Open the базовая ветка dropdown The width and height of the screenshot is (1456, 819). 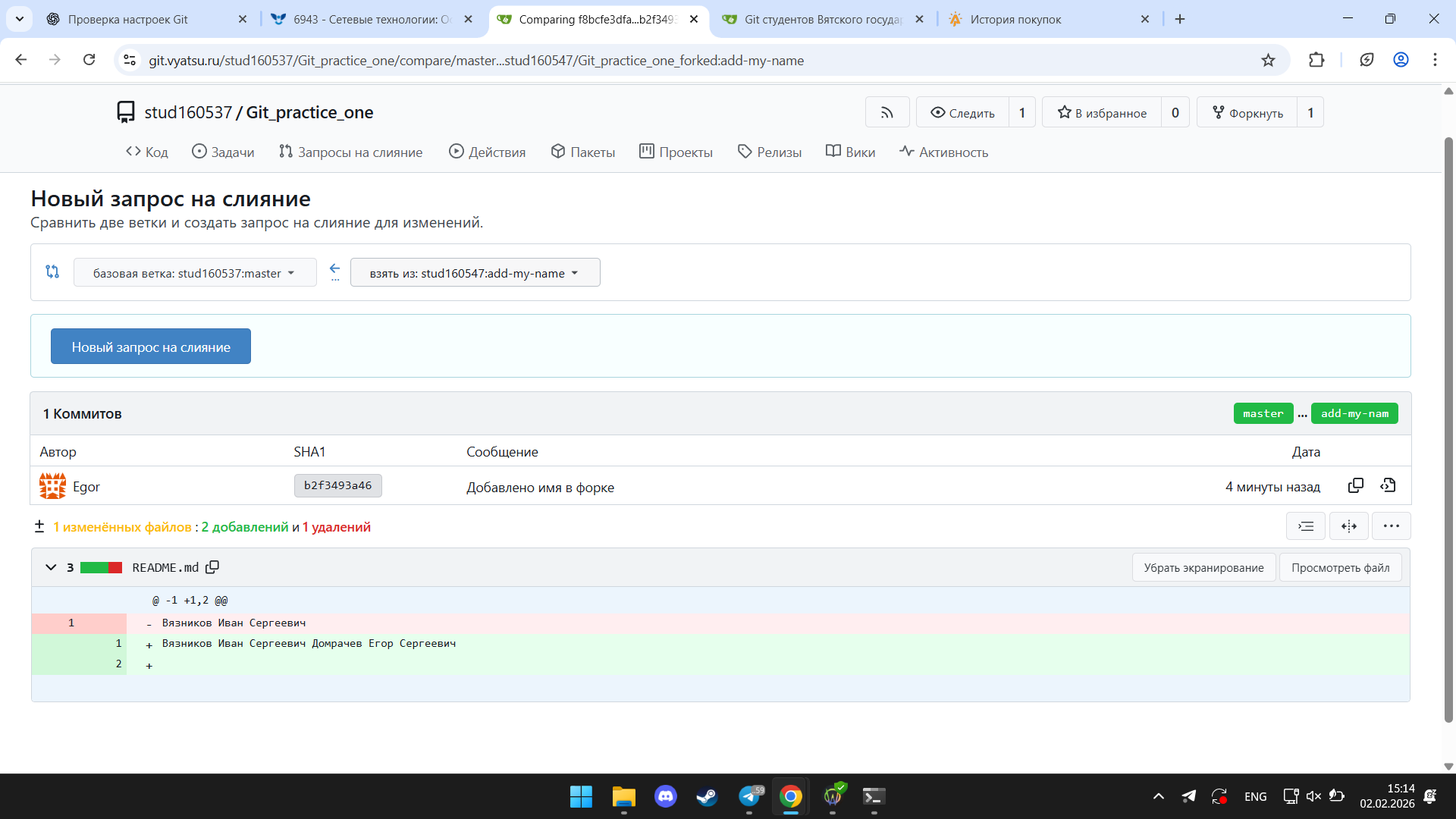pos(194,273)
